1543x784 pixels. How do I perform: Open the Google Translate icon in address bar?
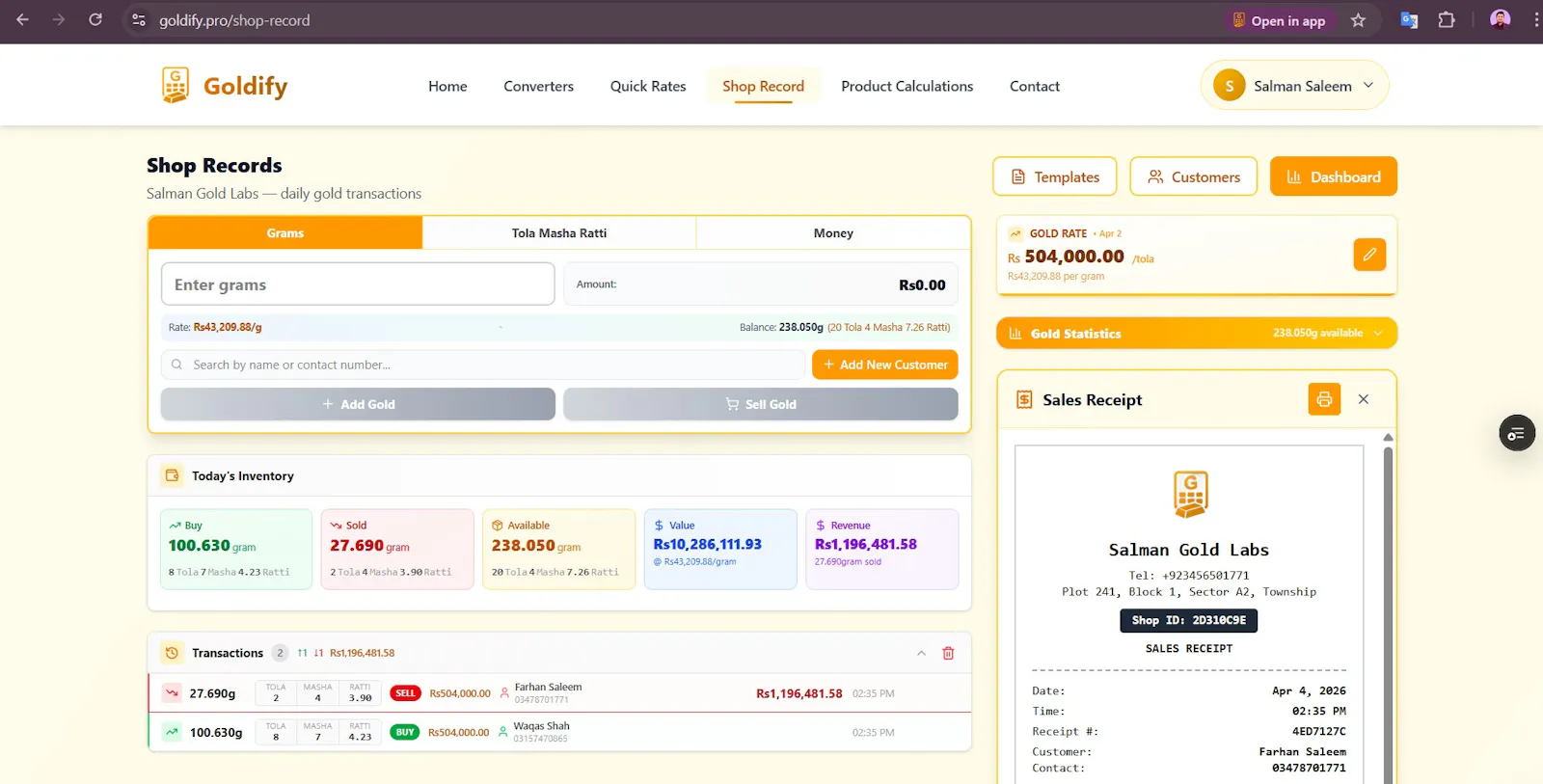coord(1409,19)
